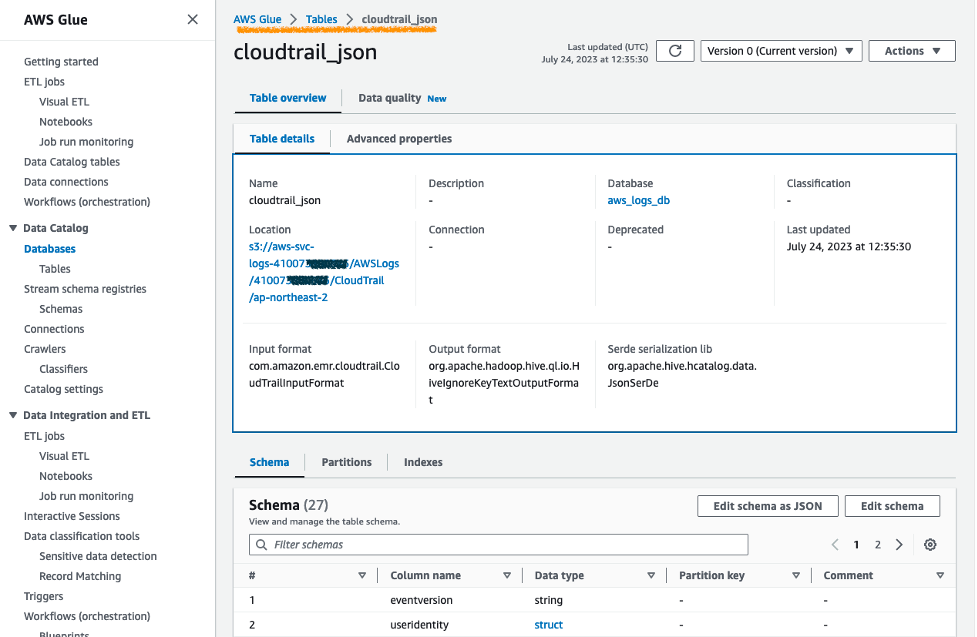Open the Advanced properties tab

click(x=399, y=139)
